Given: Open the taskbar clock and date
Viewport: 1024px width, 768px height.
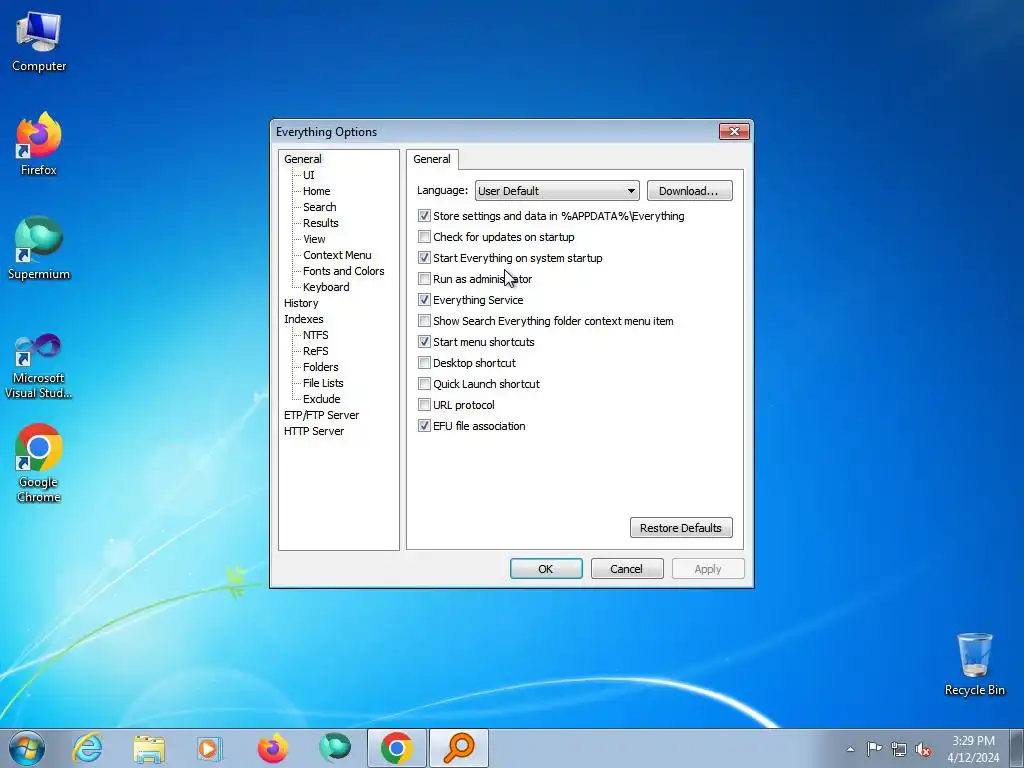Looking at the screenshot, I should 973,749.
